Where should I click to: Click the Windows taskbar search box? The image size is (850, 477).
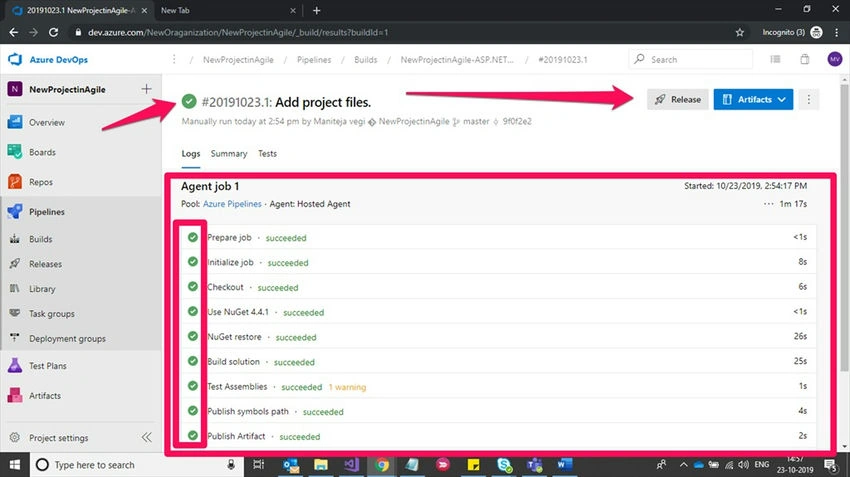click(x=136, y=465)
